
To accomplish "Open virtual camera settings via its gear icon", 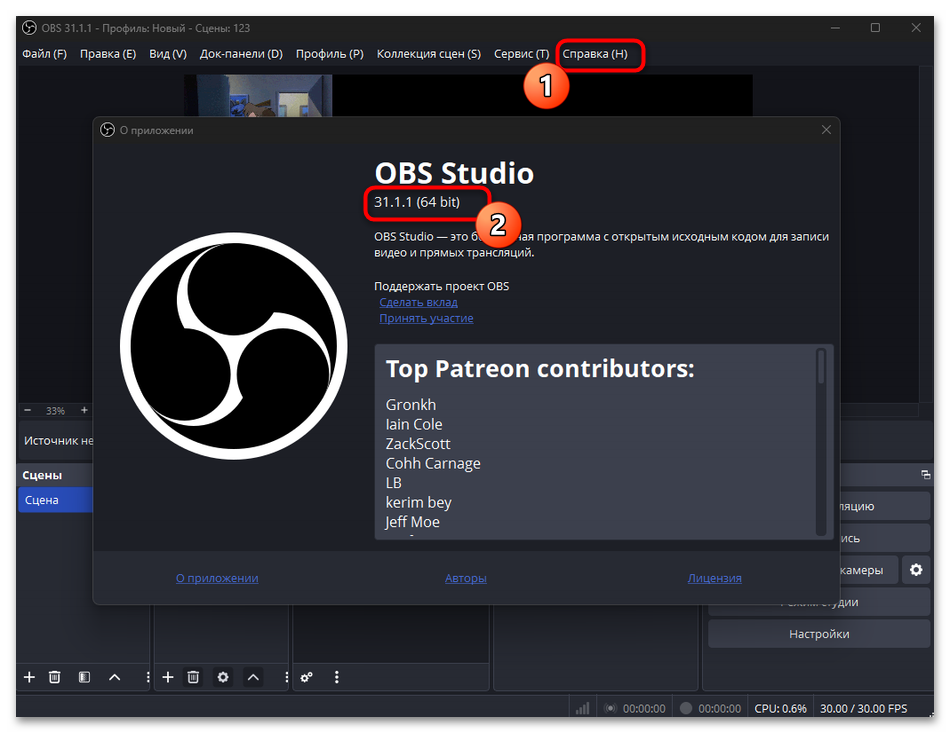I will pyautogui.click(x=916, y=569).
